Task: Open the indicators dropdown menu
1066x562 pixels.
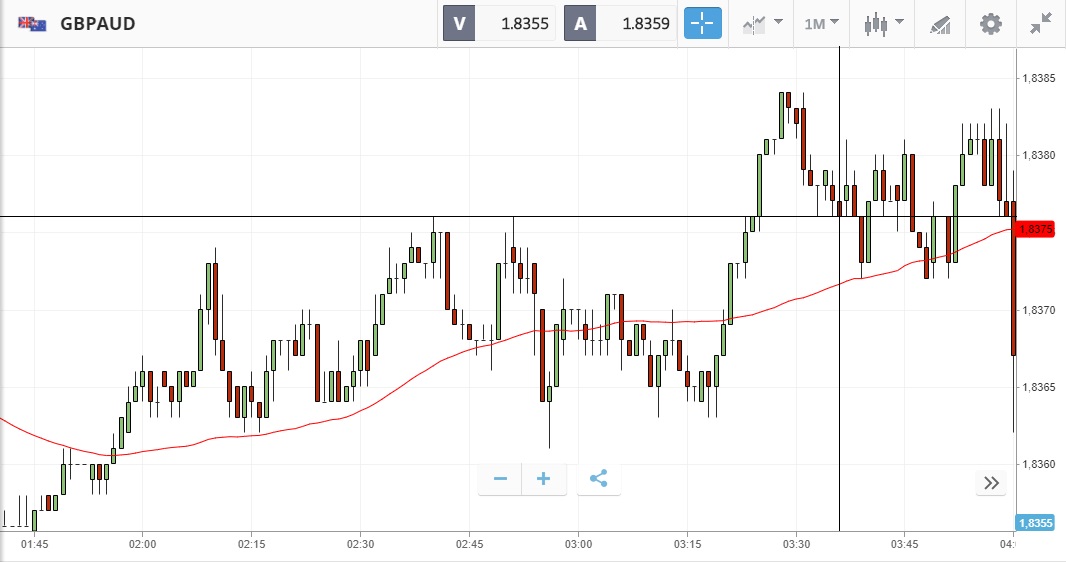Action: [x=762, y=23]
